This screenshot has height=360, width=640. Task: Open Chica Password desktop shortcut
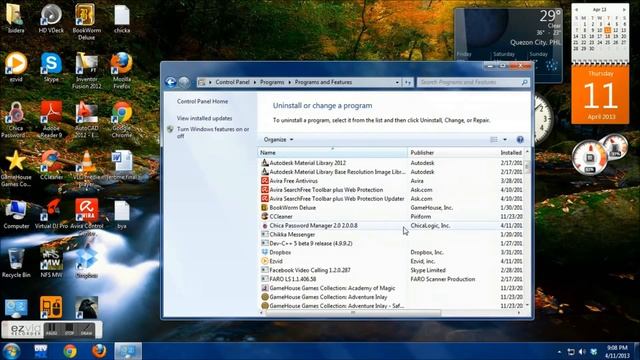coord(16,120)
